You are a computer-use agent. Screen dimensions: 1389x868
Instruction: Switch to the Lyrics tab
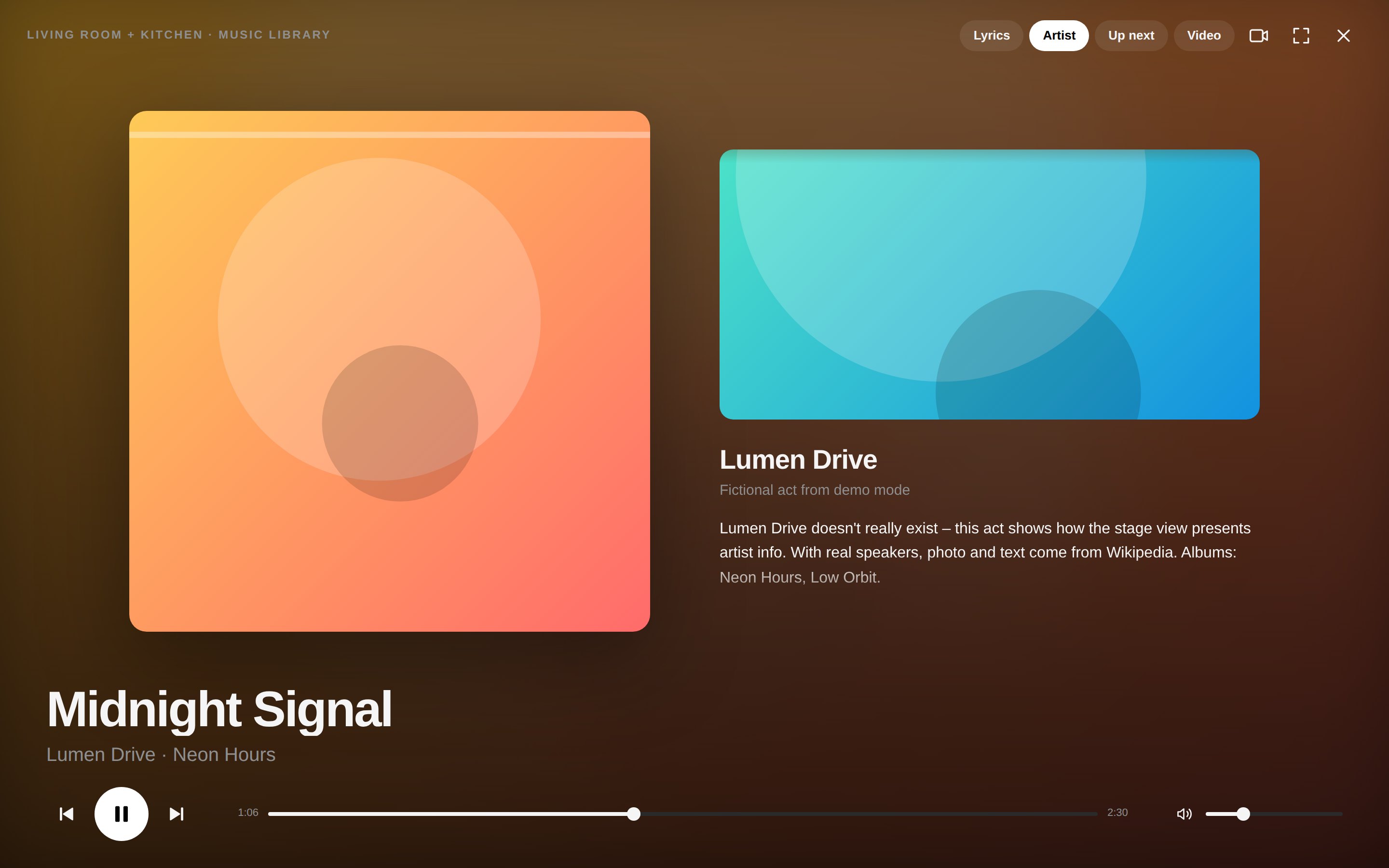tap(991, 36)
